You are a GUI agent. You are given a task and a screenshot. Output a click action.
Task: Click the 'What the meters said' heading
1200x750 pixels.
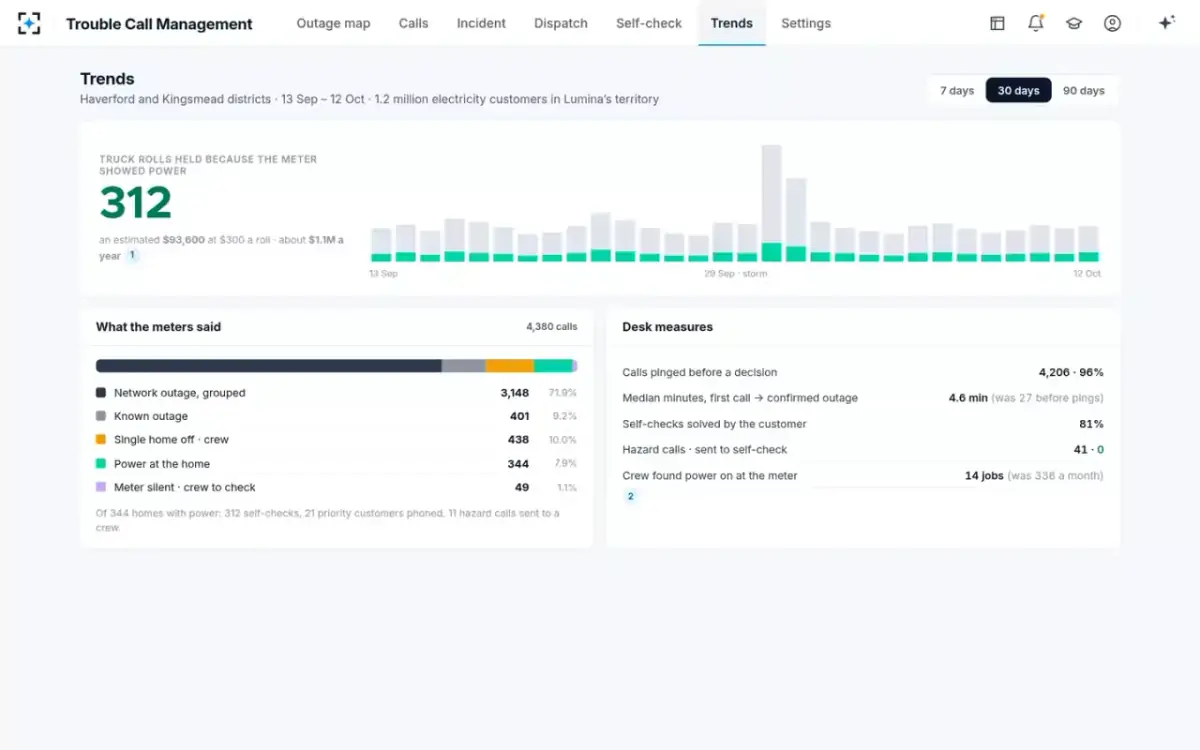tap(158, 327)
